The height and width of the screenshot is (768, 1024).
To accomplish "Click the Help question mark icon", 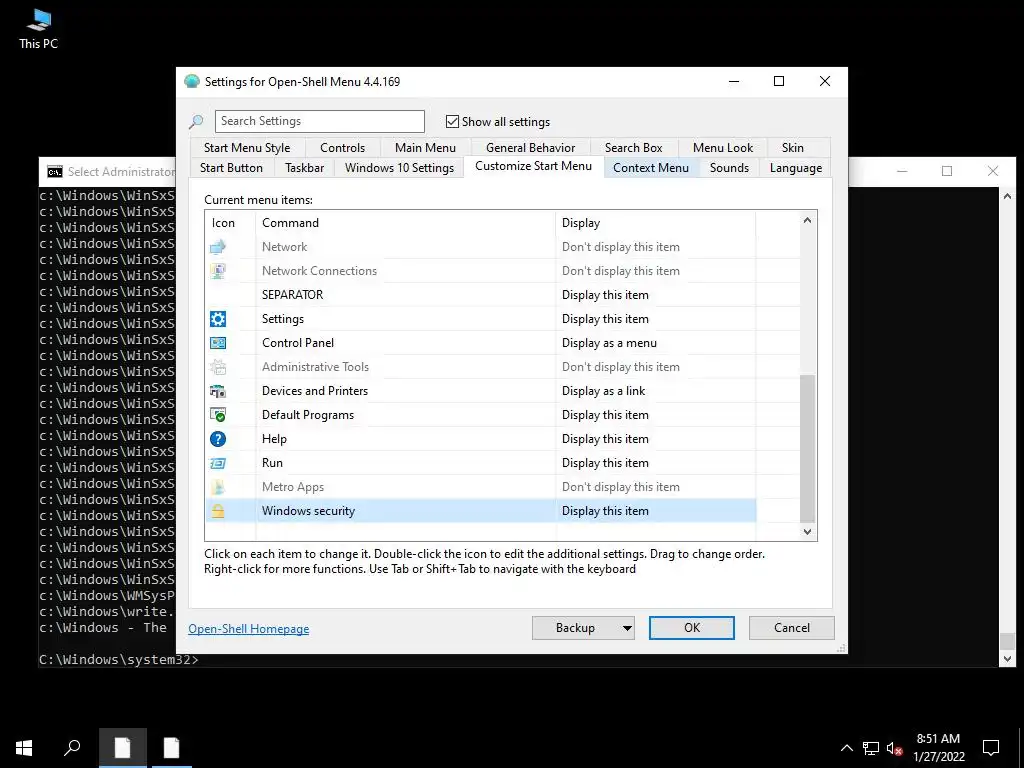I will (x=218, y=439).
